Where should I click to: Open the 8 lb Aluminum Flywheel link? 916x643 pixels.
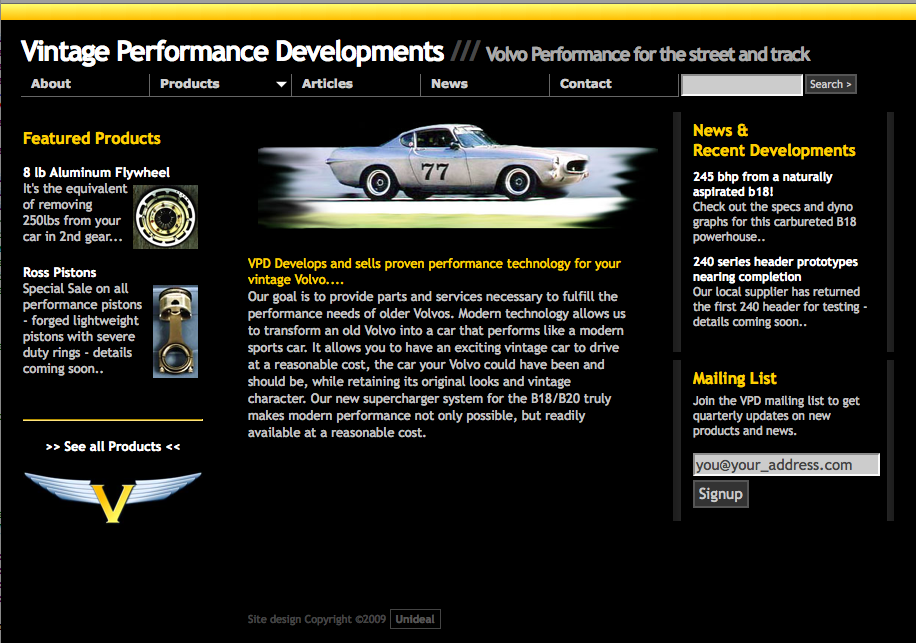point(96,172)
